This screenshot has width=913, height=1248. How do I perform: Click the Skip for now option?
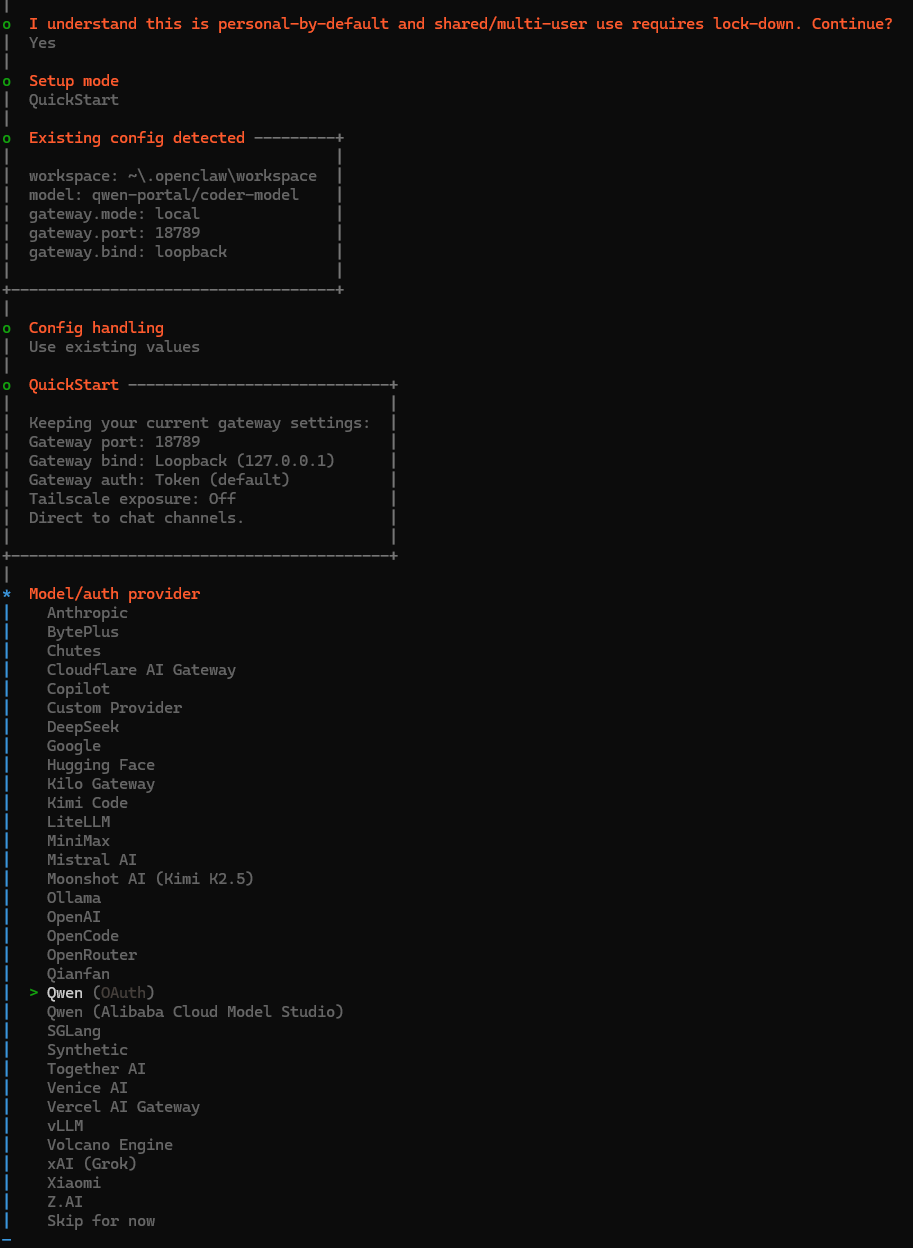(x=100, y=1221)
